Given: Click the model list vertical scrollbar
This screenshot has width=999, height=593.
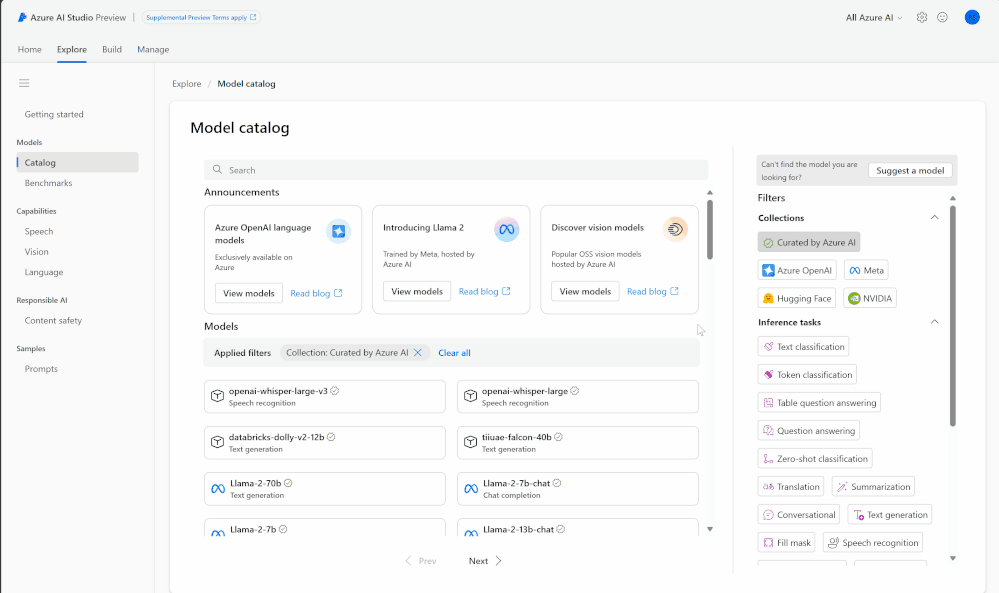Looking at the screenshot, I should [710, 230].
